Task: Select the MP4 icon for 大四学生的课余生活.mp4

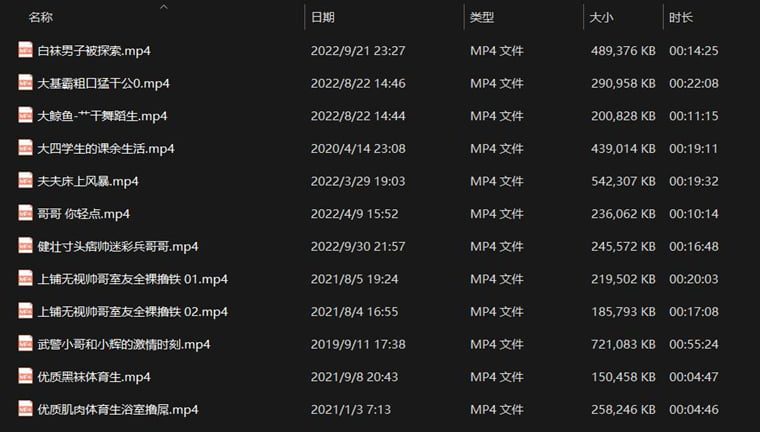Action: 25,148
